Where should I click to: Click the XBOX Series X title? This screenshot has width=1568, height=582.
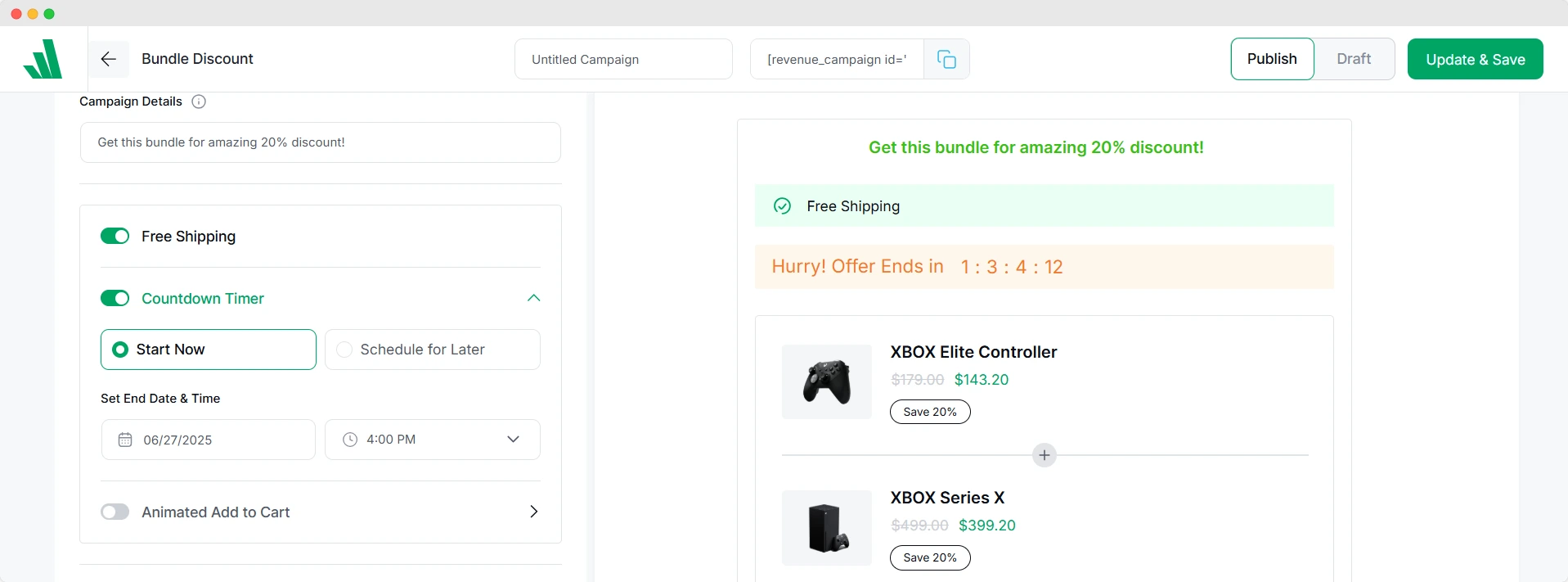pyautogui.click(x=947, y=498)
